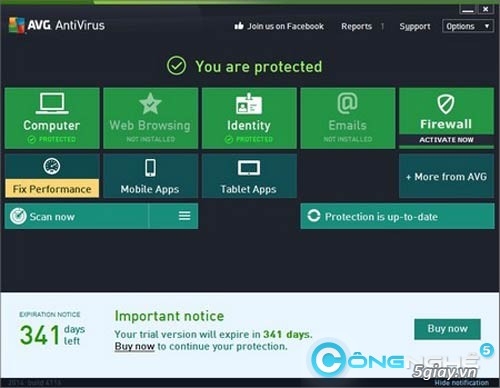Screen dimensions: 500x388
Task: Click the underlined Buy now link
Action: click(x=135, y=346)
